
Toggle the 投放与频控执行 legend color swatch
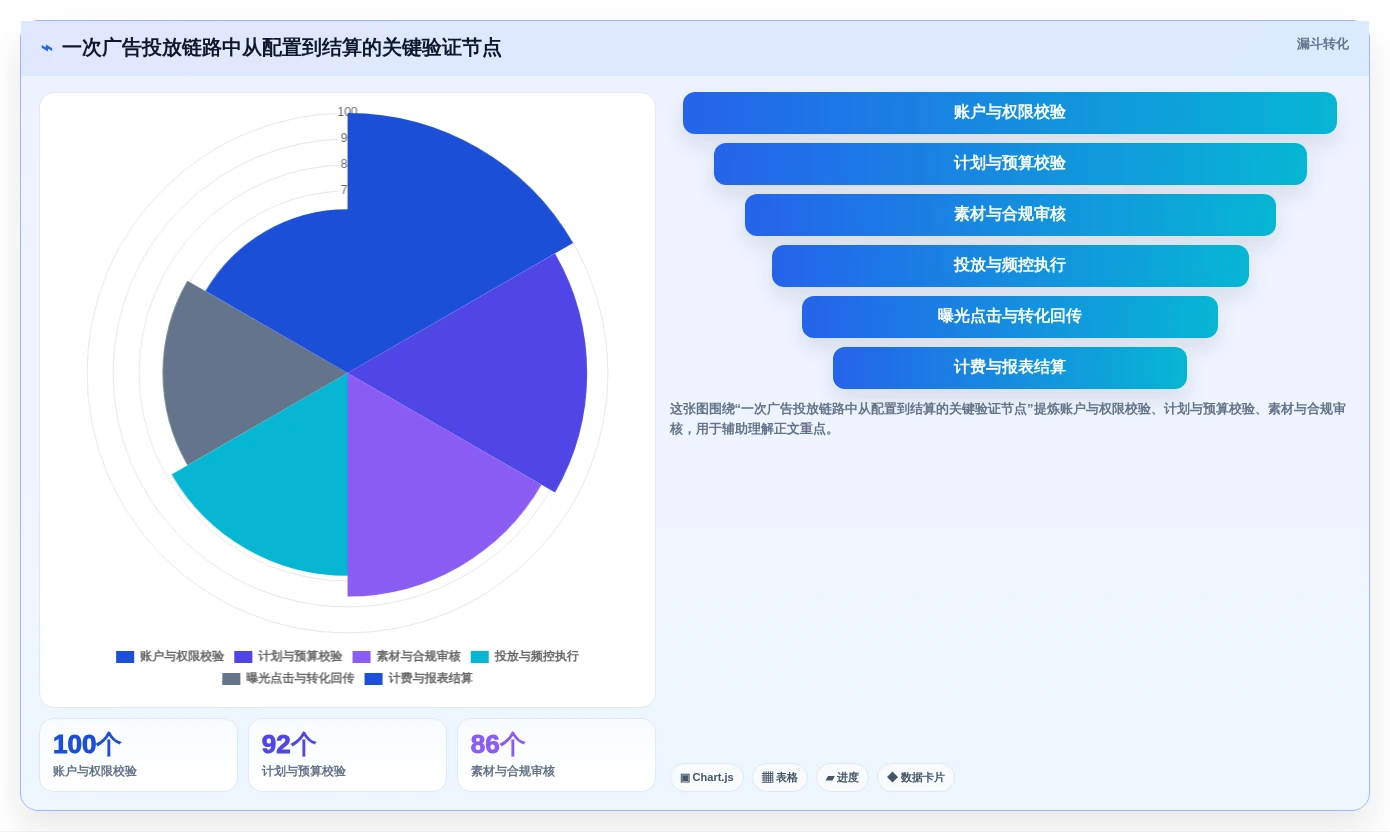(480, 657)
